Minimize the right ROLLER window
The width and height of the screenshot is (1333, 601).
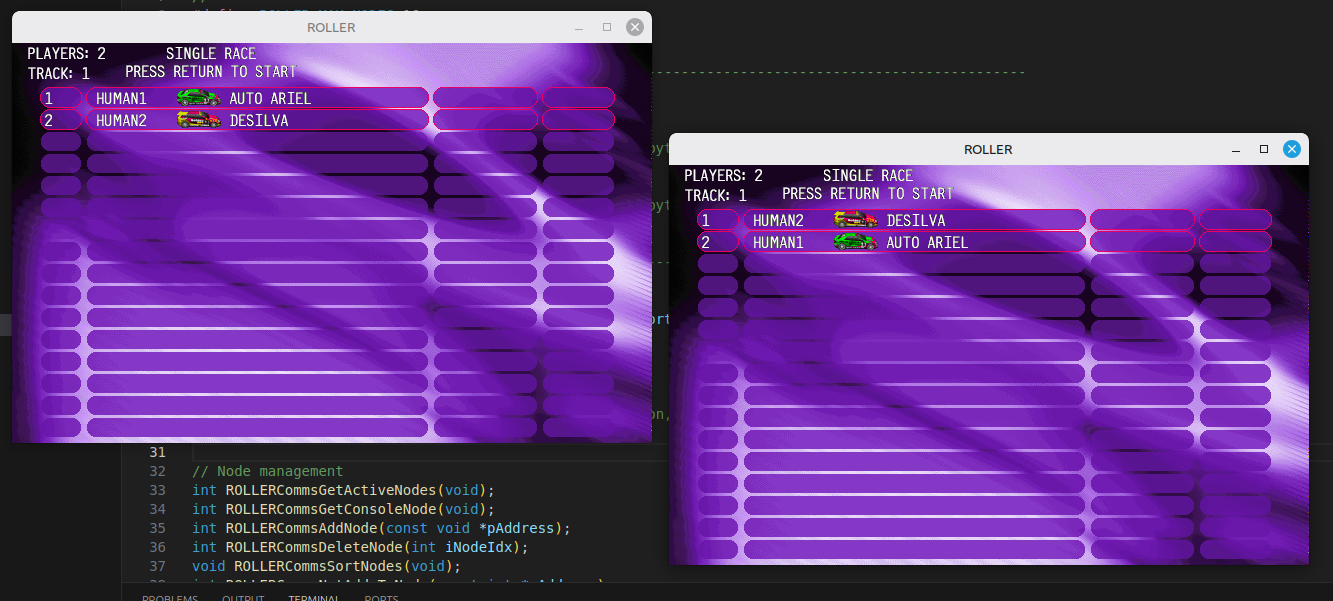tap(1236, 149)
